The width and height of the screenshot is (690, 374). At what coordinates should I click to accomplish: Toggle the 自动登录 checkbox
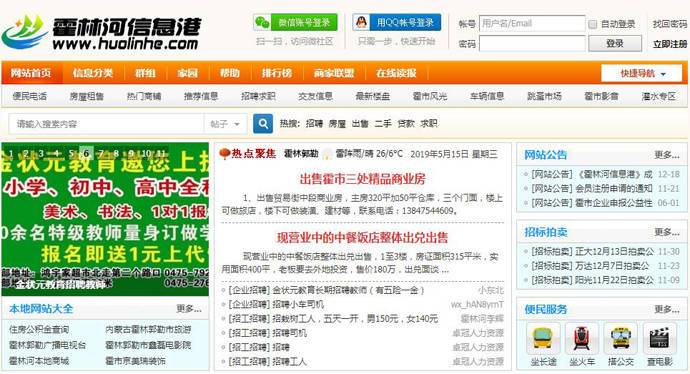pos(593,24)
